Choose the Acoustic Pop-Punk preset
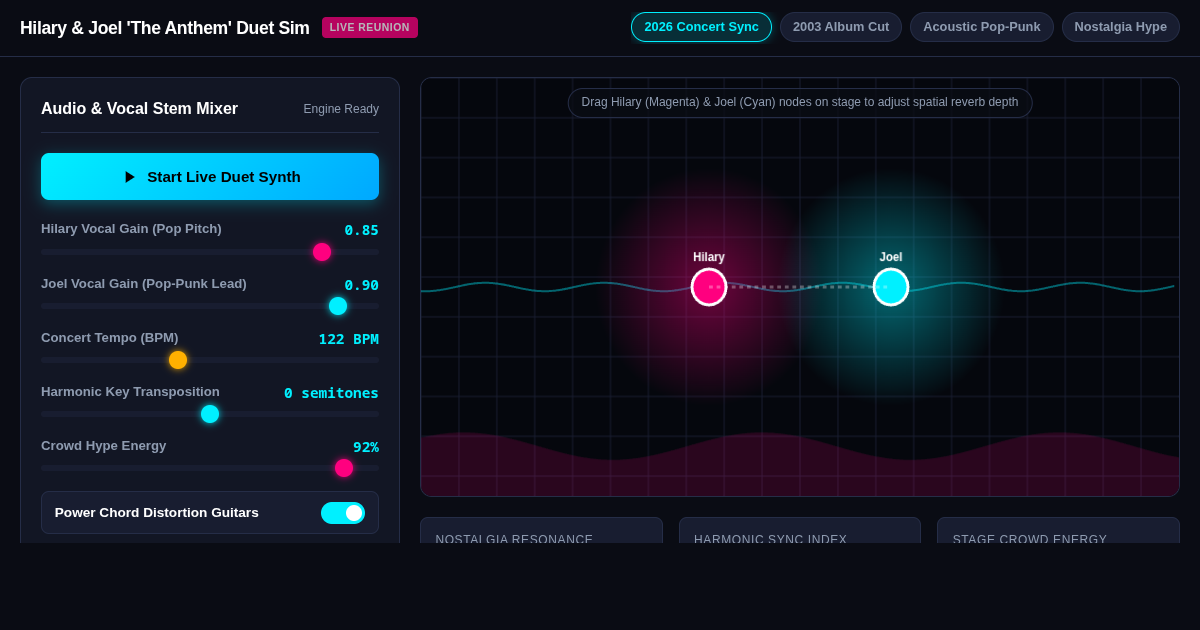This screenshot has width=1200, height=630. 982,27
